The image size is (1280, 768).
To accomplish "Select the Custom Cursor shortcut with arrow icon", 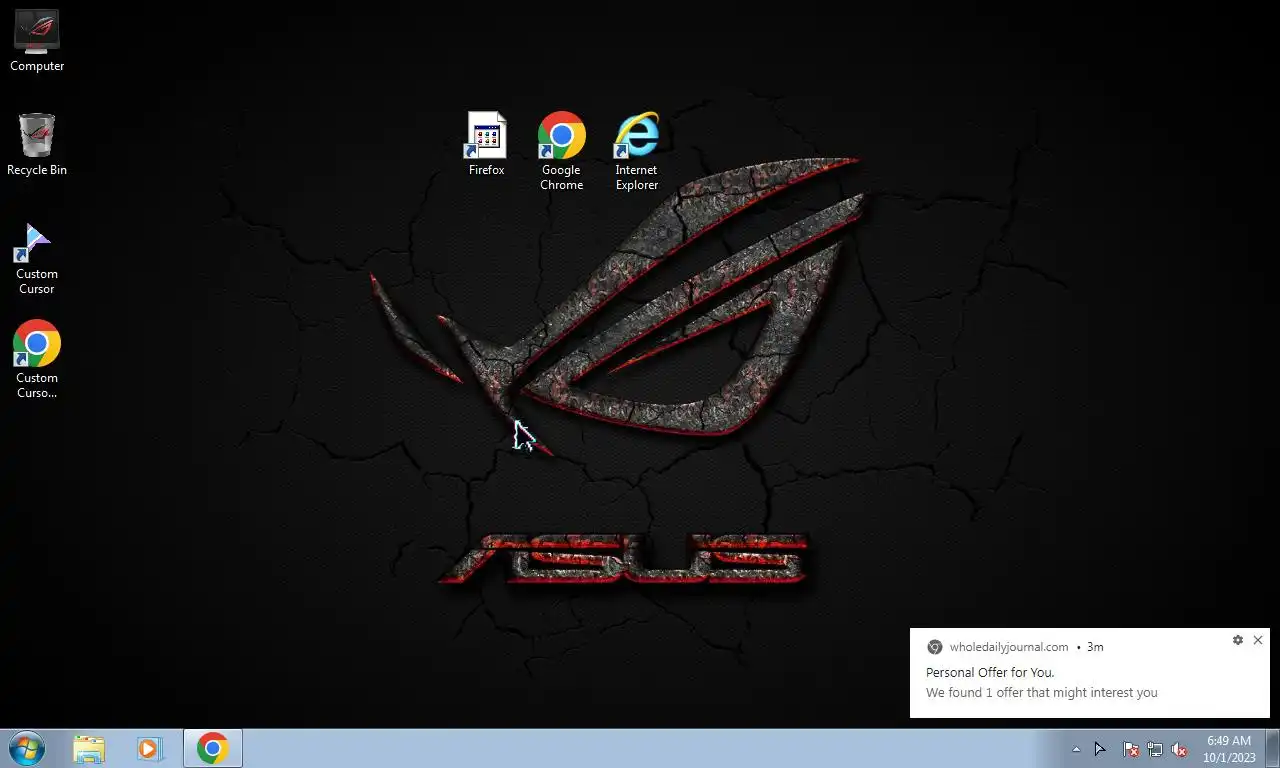I will pyautogui.click(x=37, y=258).
